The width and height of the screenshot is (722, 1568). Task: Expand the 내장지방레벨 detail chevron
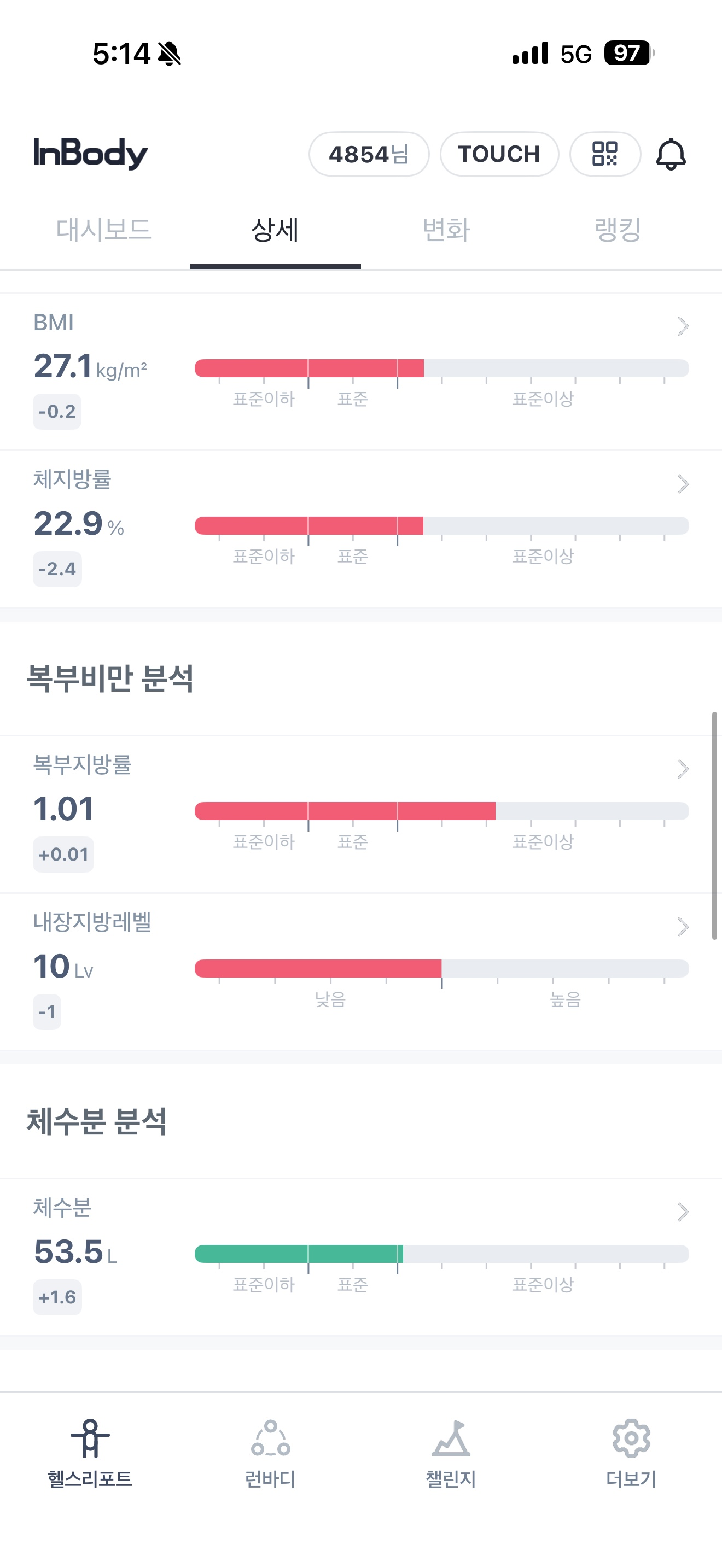point(683,927)
